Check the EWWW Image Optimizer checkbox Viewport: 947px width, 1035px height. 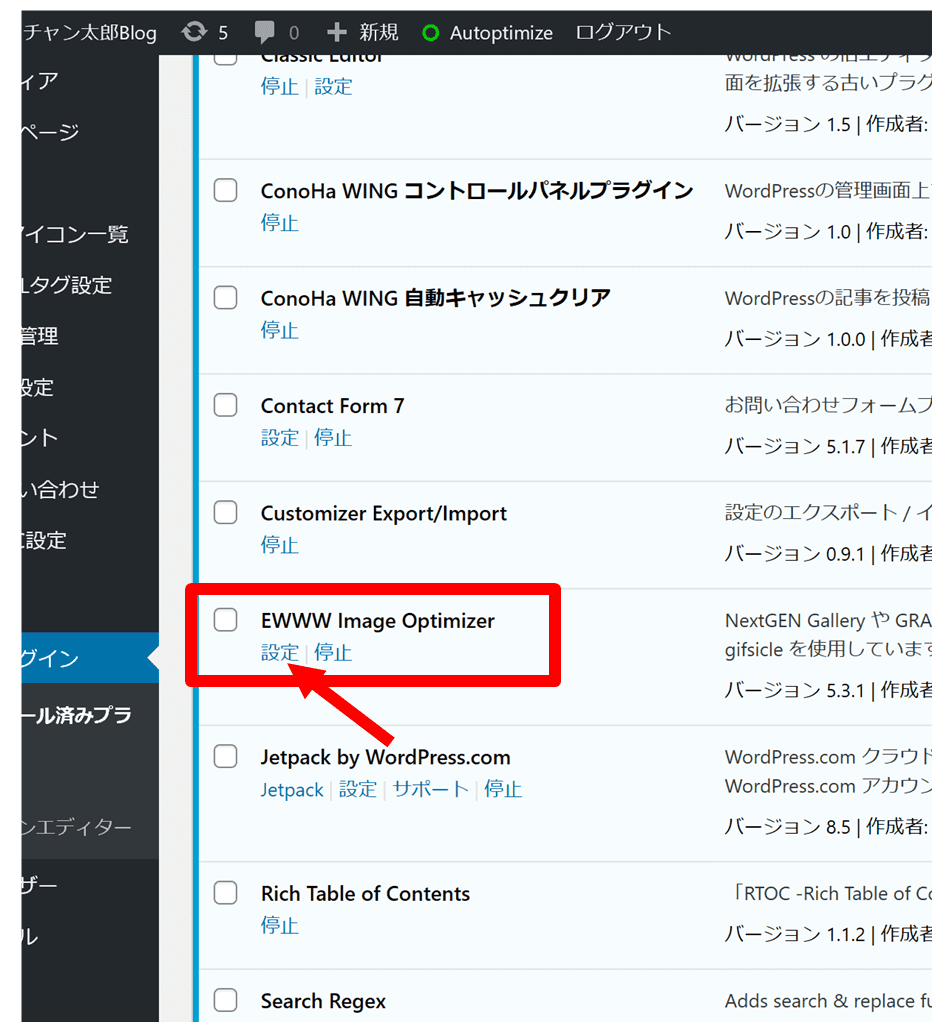226,620
